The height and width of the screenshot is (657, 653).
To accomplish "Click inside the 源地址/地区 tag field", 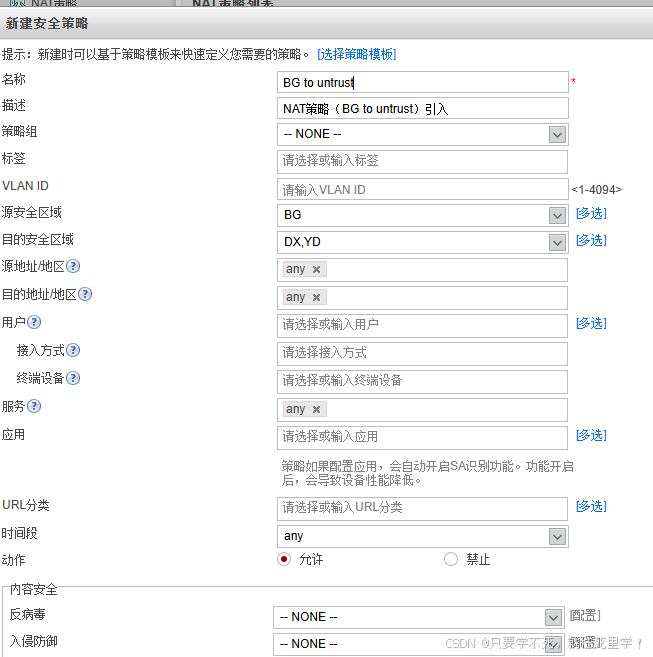I will pos(422,270).
